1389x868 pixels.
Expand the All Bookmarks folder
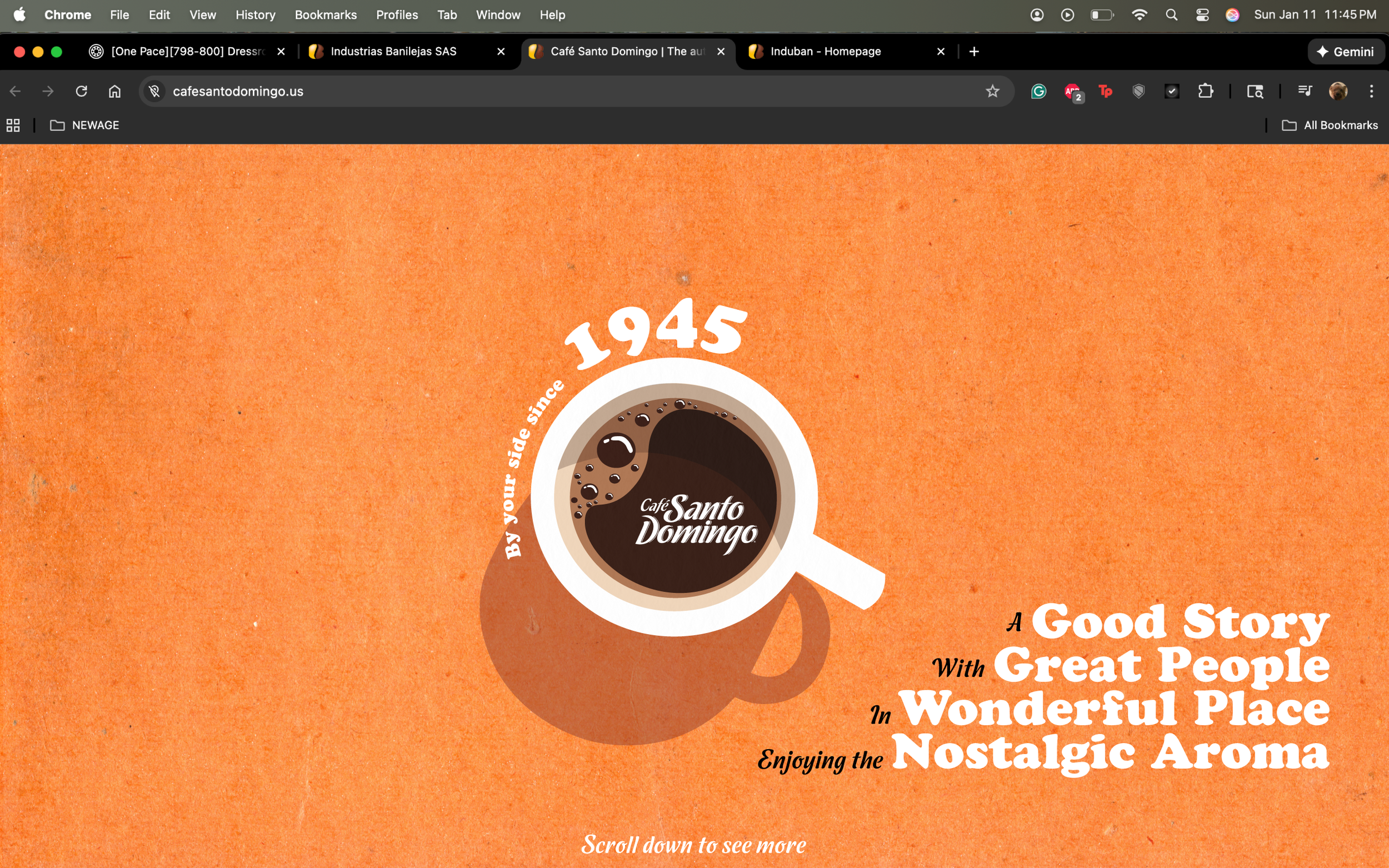[1330, 125]
